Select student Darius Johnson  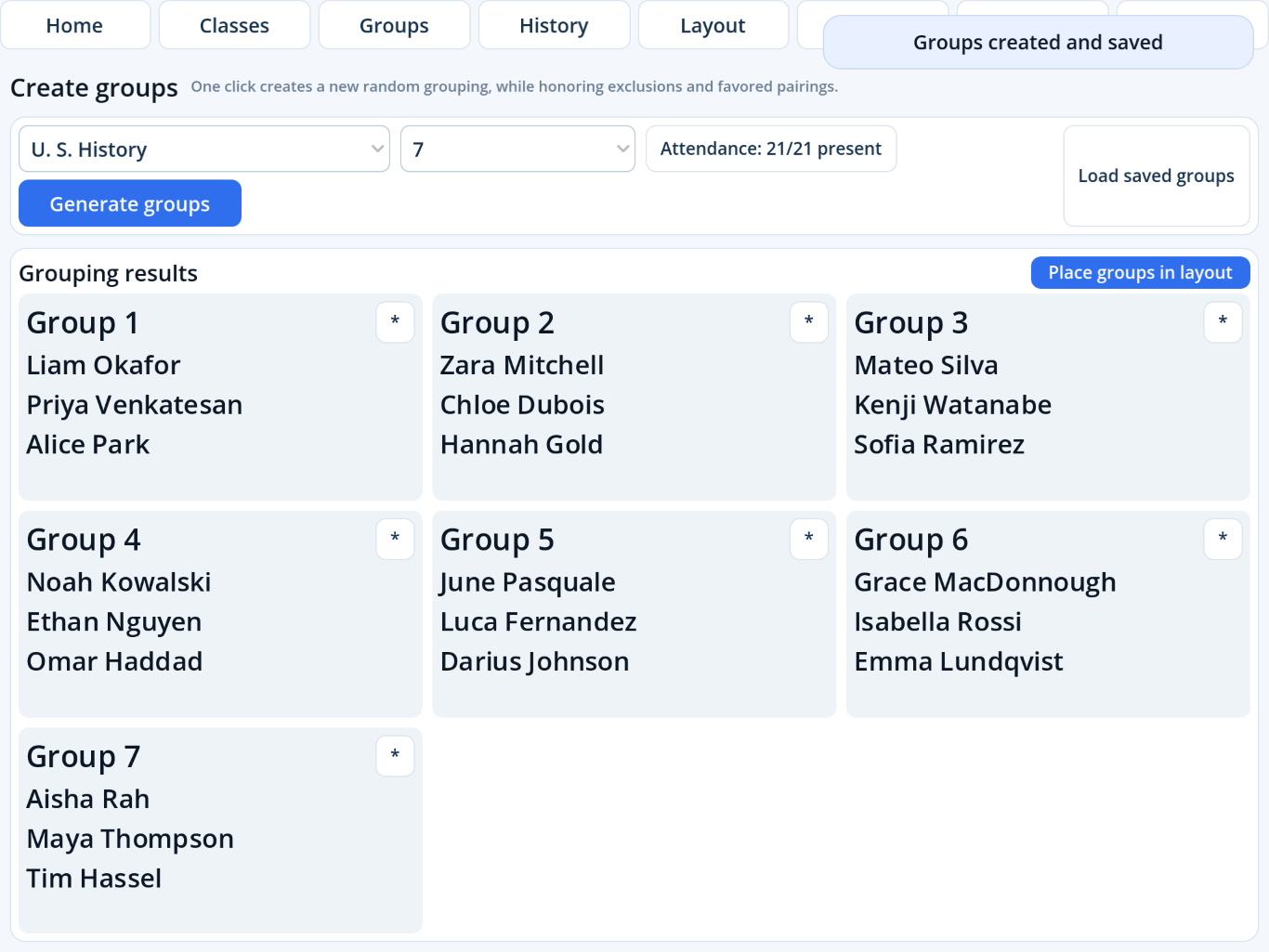[x=535, y=661]
